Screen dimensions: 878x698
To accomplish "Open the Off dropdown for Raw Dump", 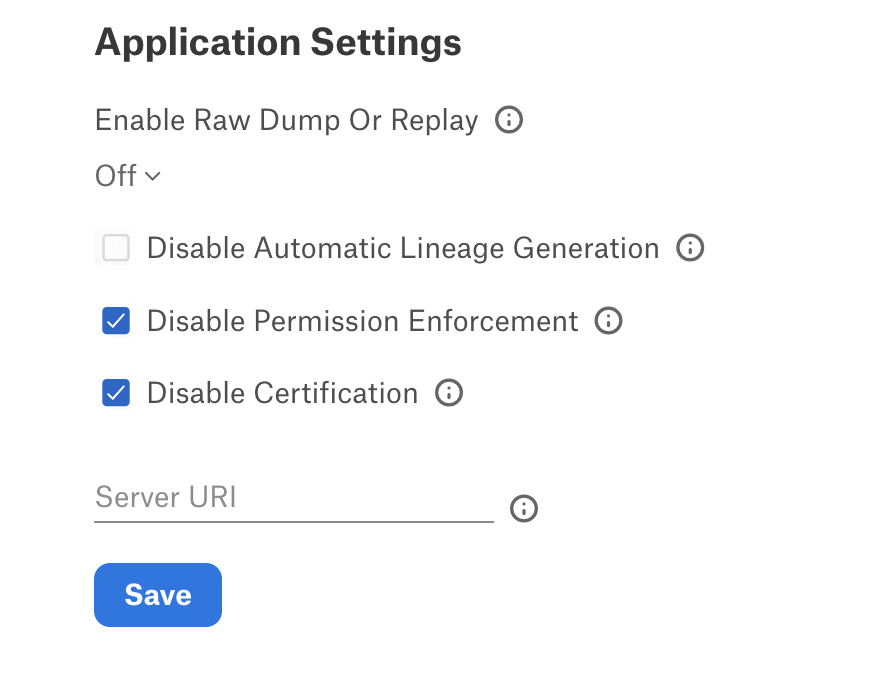I will (128, 176).
